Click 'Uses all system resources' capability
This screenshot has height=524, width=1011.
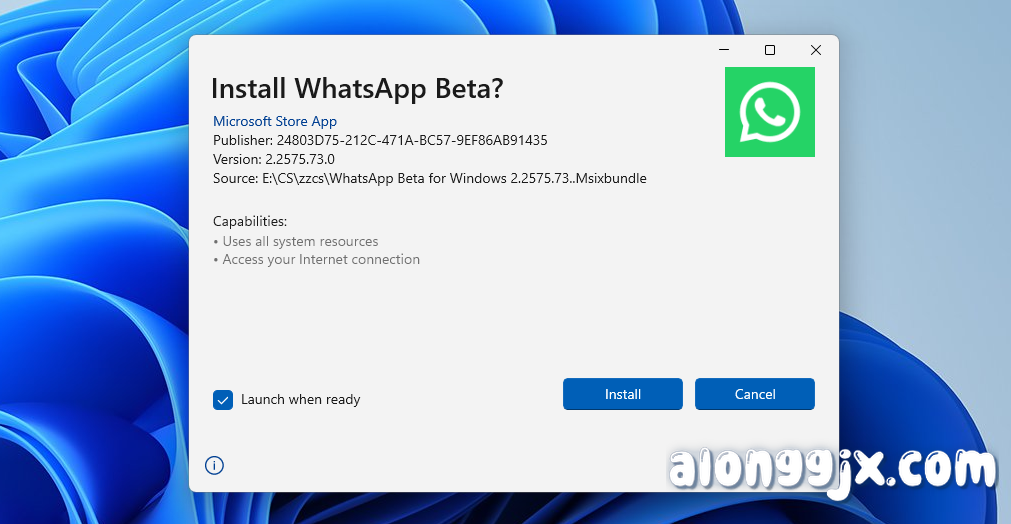click(295, 241)
